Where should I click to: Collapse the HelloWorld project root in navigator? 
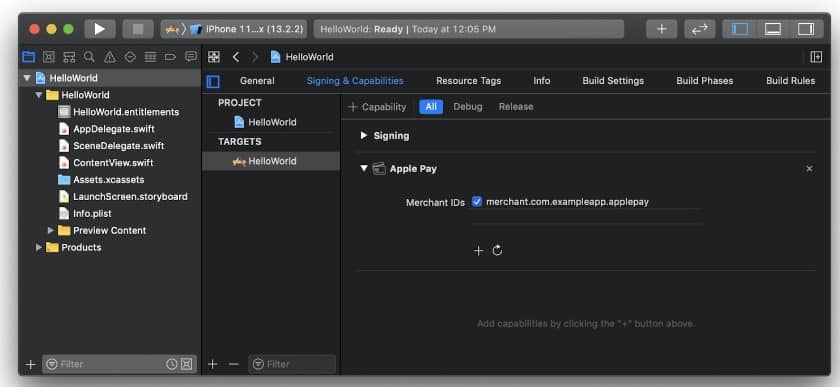[x=26, y=78]
